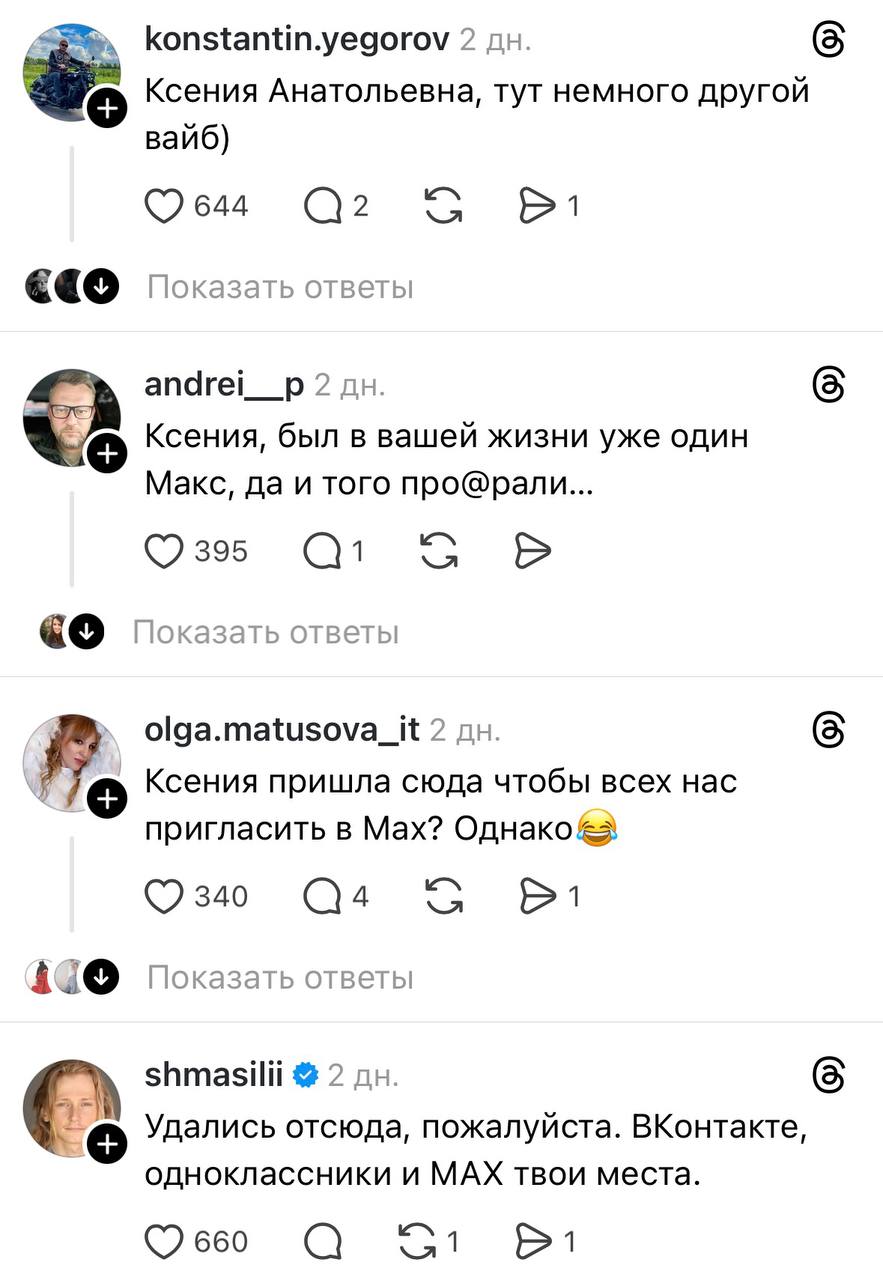The height and width of the screenshot is (1280, 883).
Task: Reply to konstantin.yegorov's comment
Action: 324,206
